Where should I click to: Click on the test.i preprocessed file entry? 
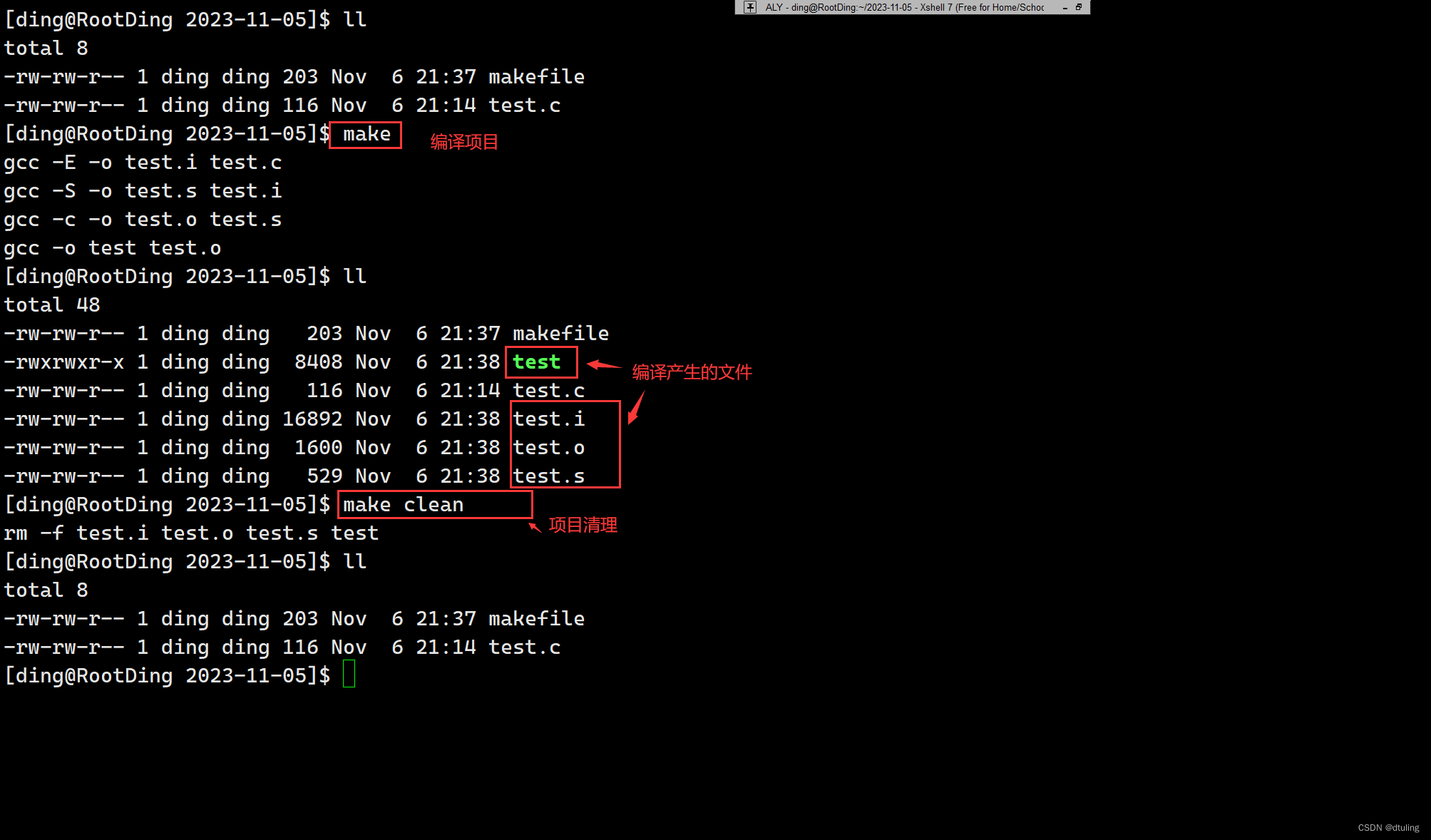(548, 418)
